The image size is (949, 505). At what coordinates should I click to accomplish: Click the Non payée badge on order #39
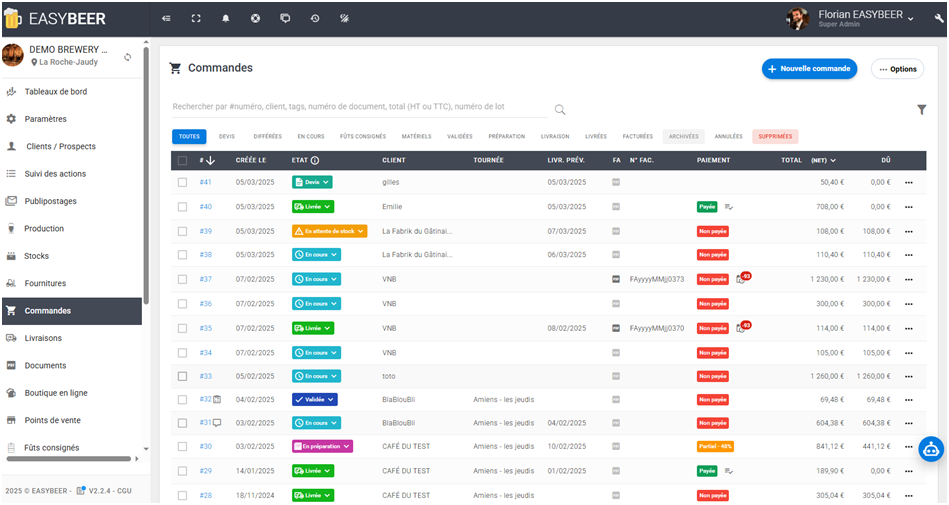click(x=712, y=231)
